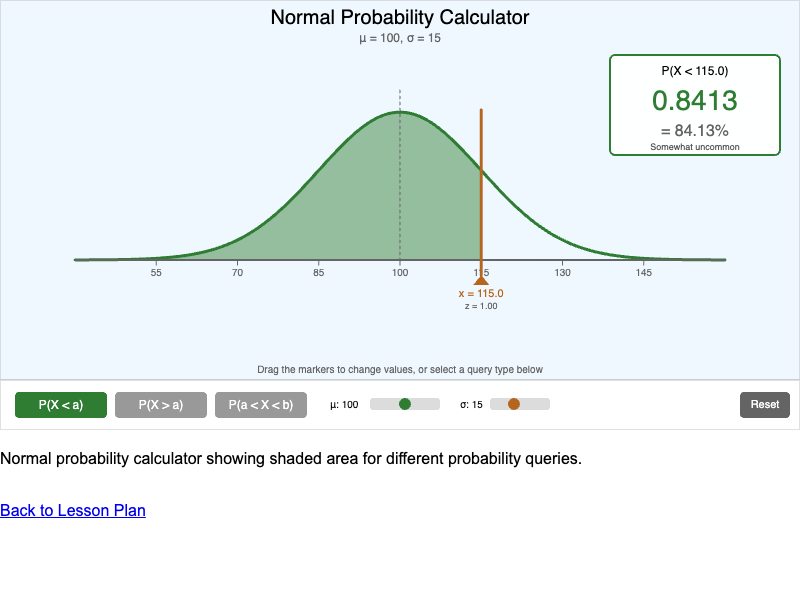Click the 0.8413 probability value
Image resolution: width=800 pixels, height=600 pixels.
[694, 100]
